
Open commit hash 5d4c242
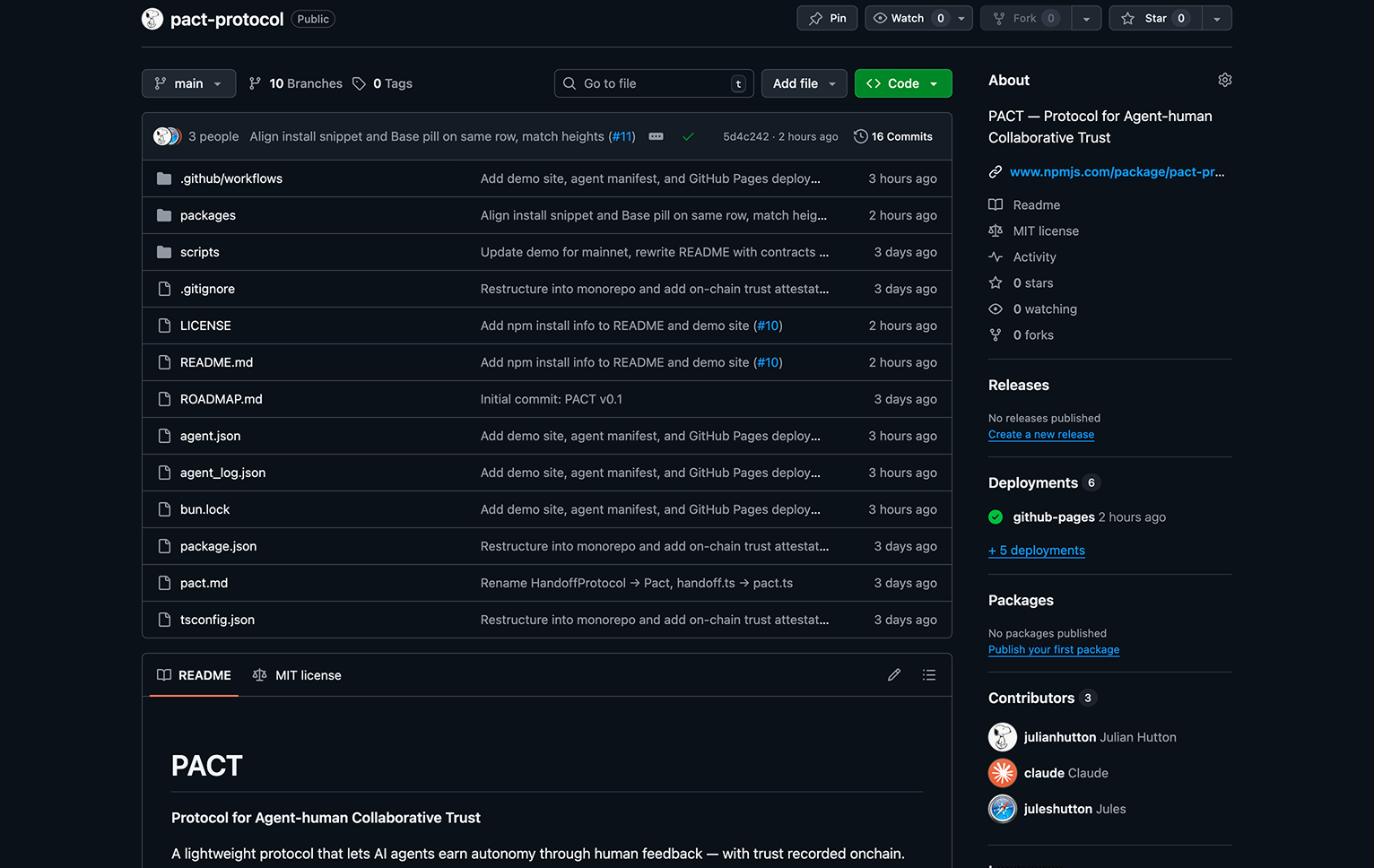pyautogui.click(x=746, y=136)
